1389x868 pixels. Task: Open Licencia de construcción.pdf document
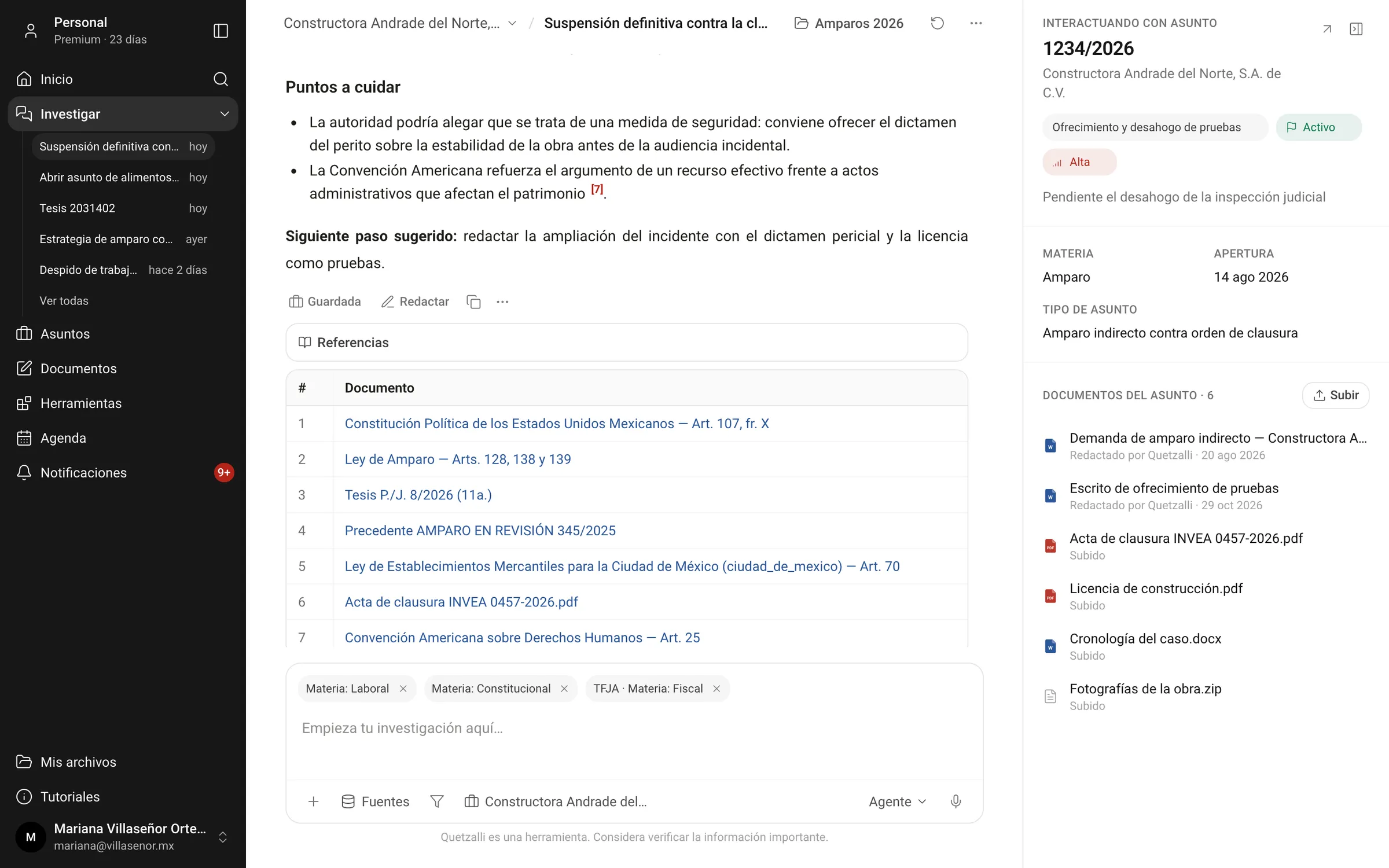pyautogui.click(x=1205, y=596)
